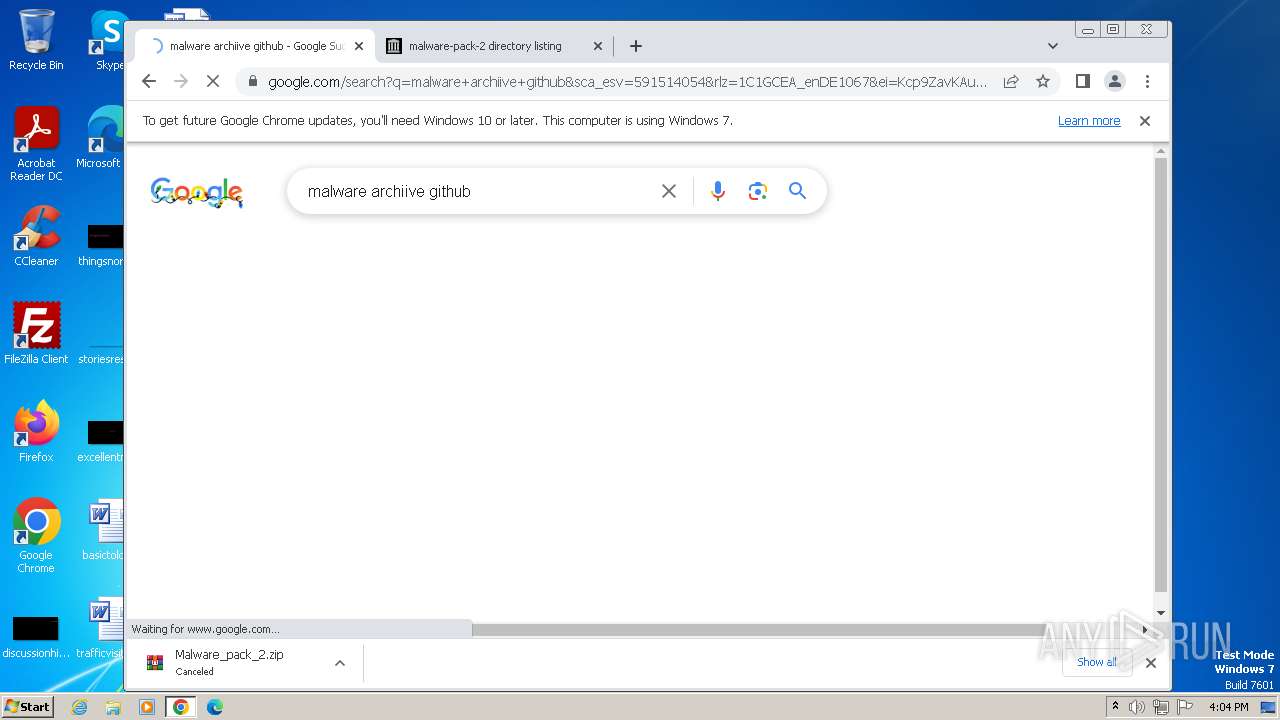This screenshot has height=720, width=1280.
Task: Open a new browser tab
Action: click(x=635, y=46)
